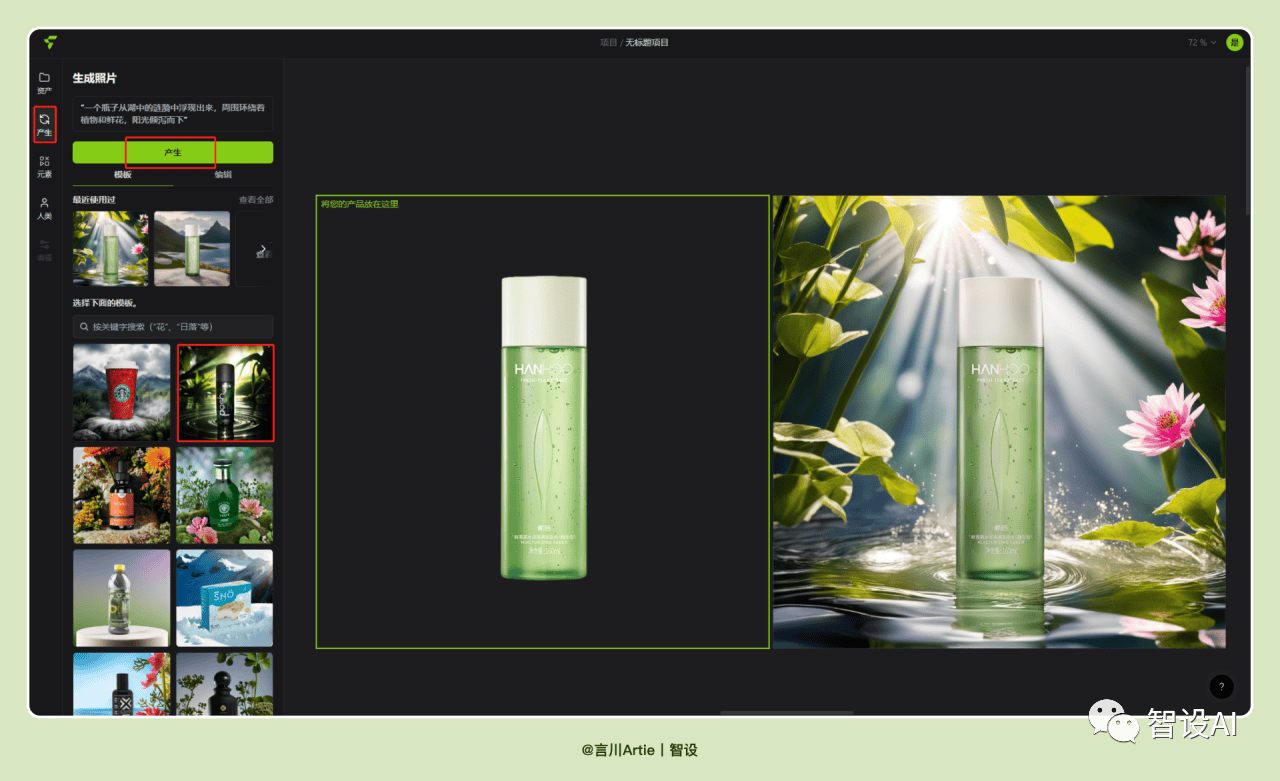The height and width of the screenshot is (781, 1280).
Task: Click the prompt description text box
Action: point(173,113)
